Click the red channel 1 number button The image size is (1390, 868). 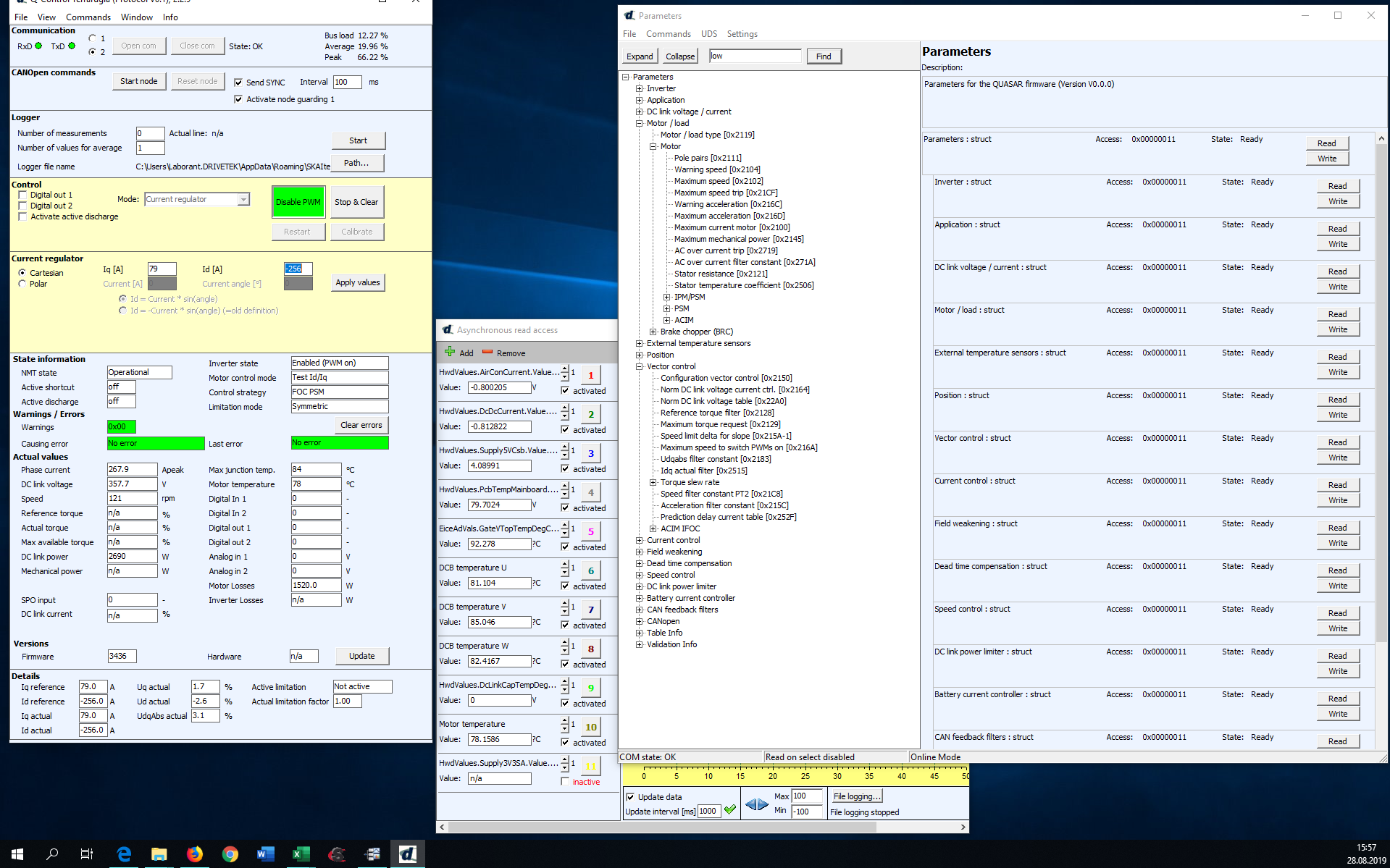[591, 375]
